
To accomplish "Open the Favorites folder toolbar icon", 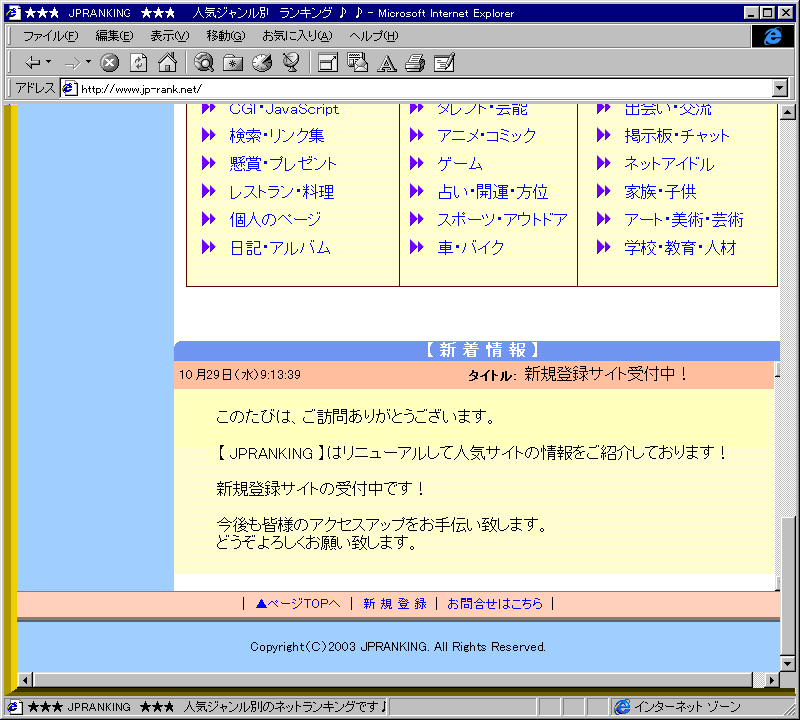I will (233, 63).
